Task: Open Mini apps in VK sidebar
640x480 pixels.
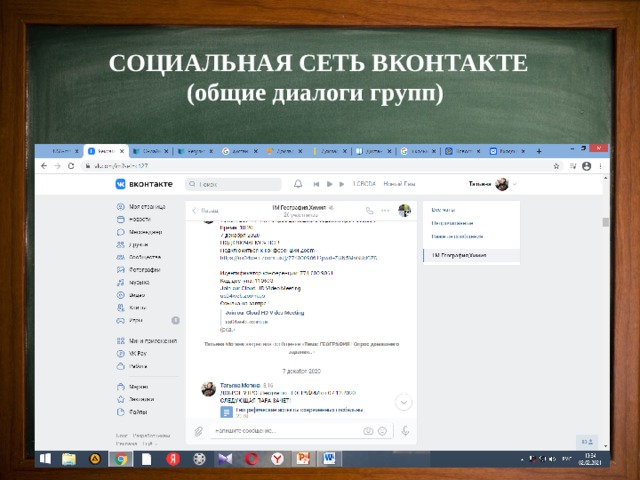Action: (147, 341)
